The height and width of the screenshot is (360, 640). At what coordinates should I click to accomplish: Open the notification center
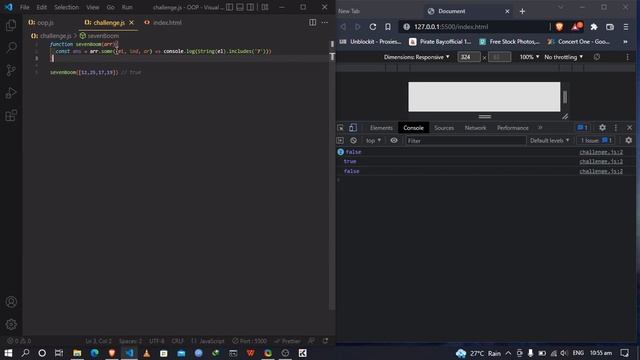[624, 353]
